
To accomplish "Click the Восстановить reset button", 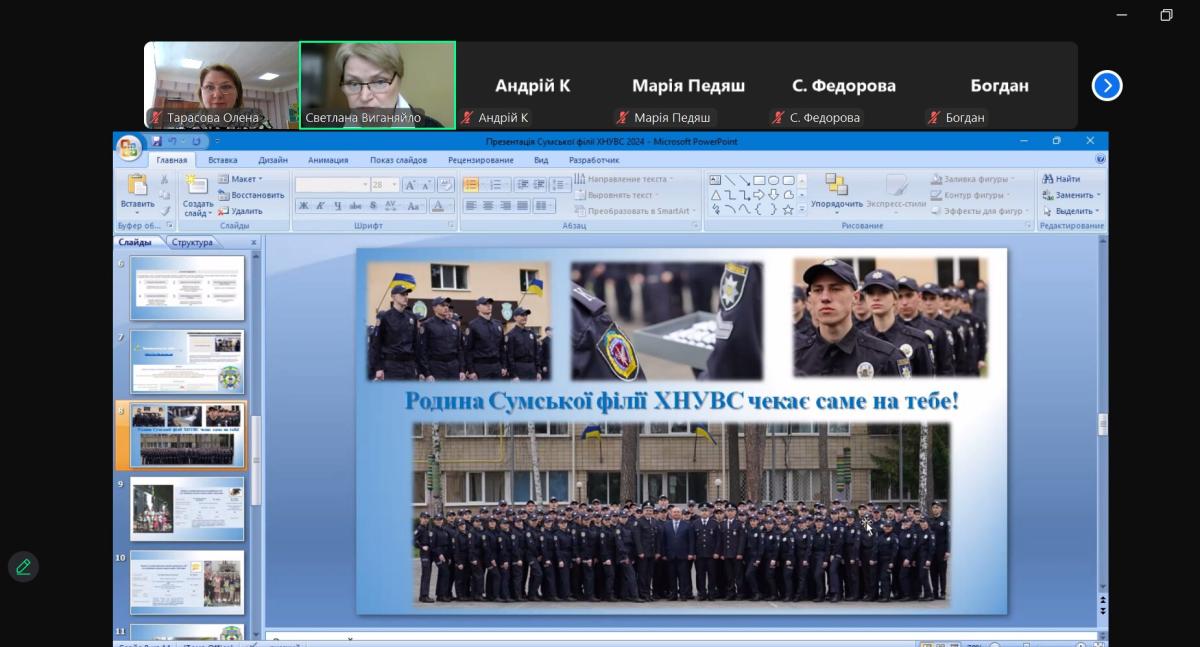I will [x=250, y=195].
